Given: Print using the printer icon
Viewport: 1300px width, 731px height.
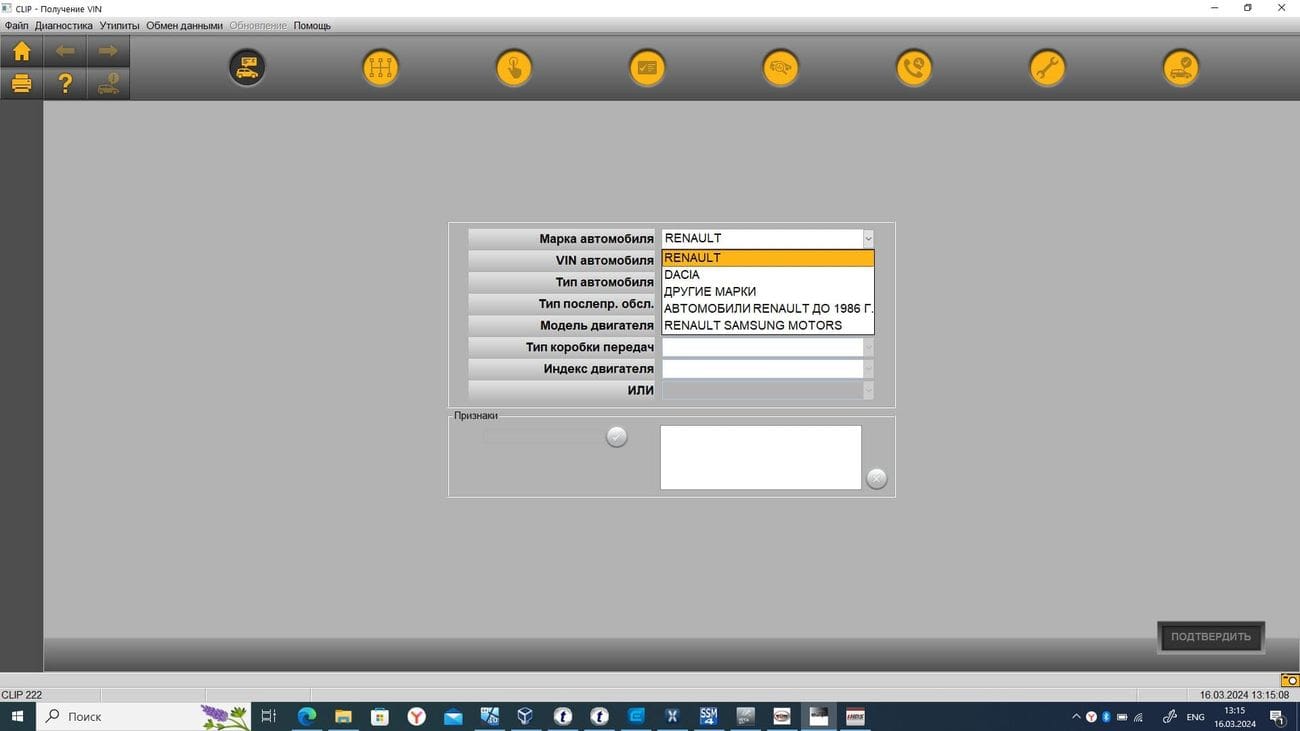Looking at the screenshot, I should click(x=21, y=84).
